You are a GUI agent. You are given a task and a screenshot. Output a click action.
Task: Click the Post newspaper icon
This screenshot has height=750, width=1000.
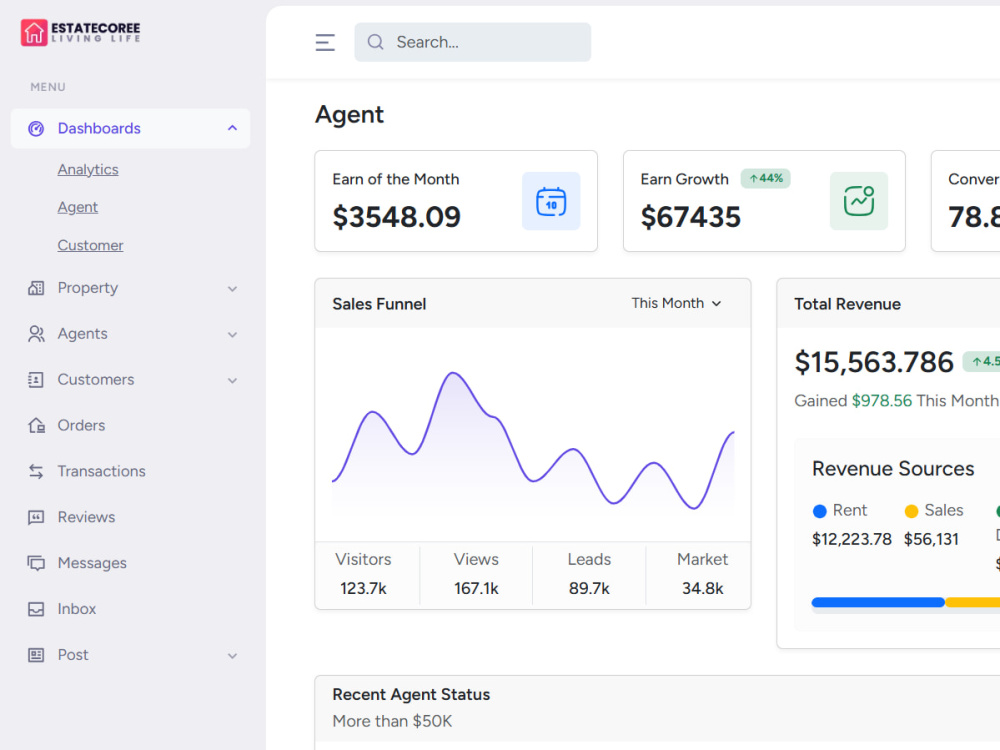[x=36, y=655]
